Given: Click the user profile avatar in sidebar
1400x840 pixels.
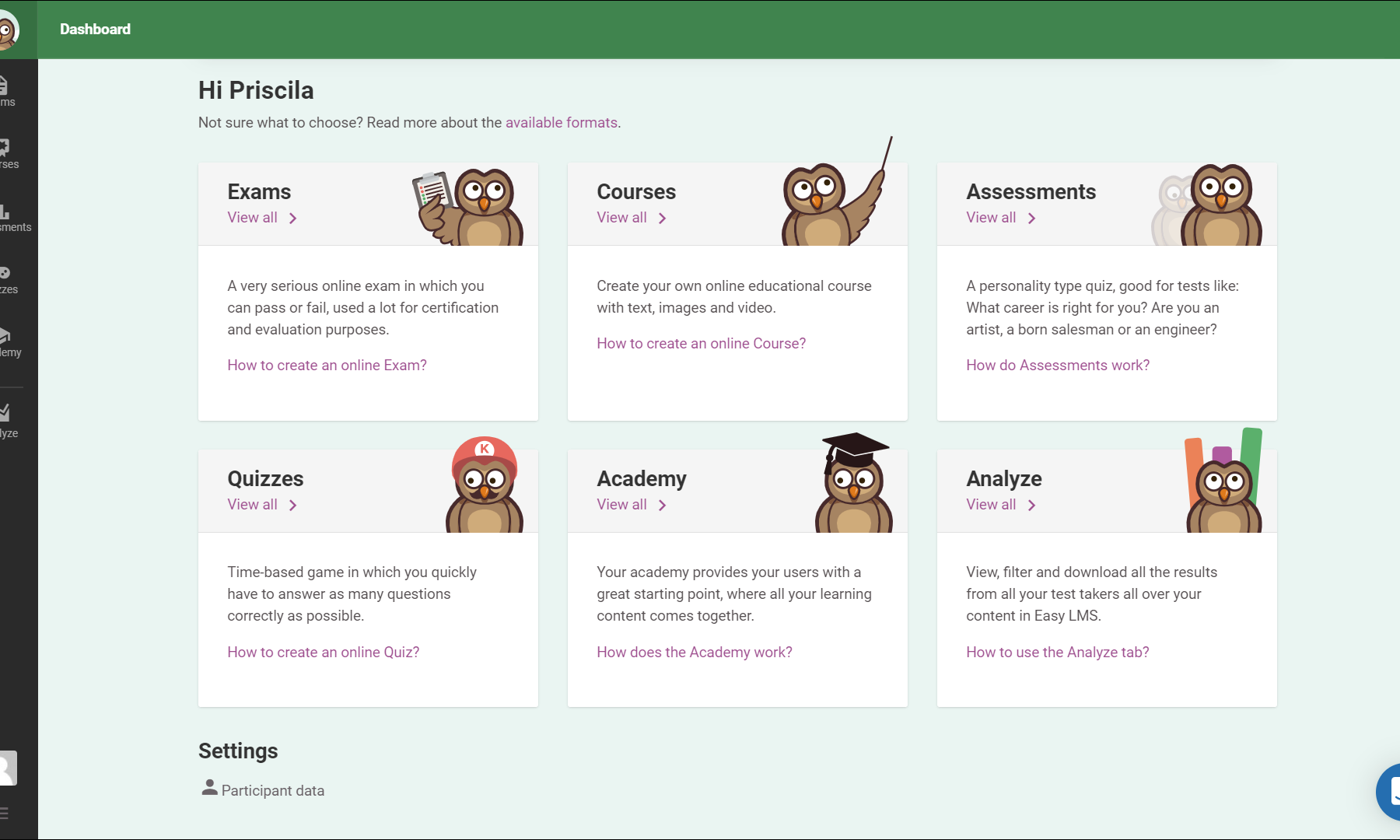Looking at the screenshot, I should click(x=7, y=768).
